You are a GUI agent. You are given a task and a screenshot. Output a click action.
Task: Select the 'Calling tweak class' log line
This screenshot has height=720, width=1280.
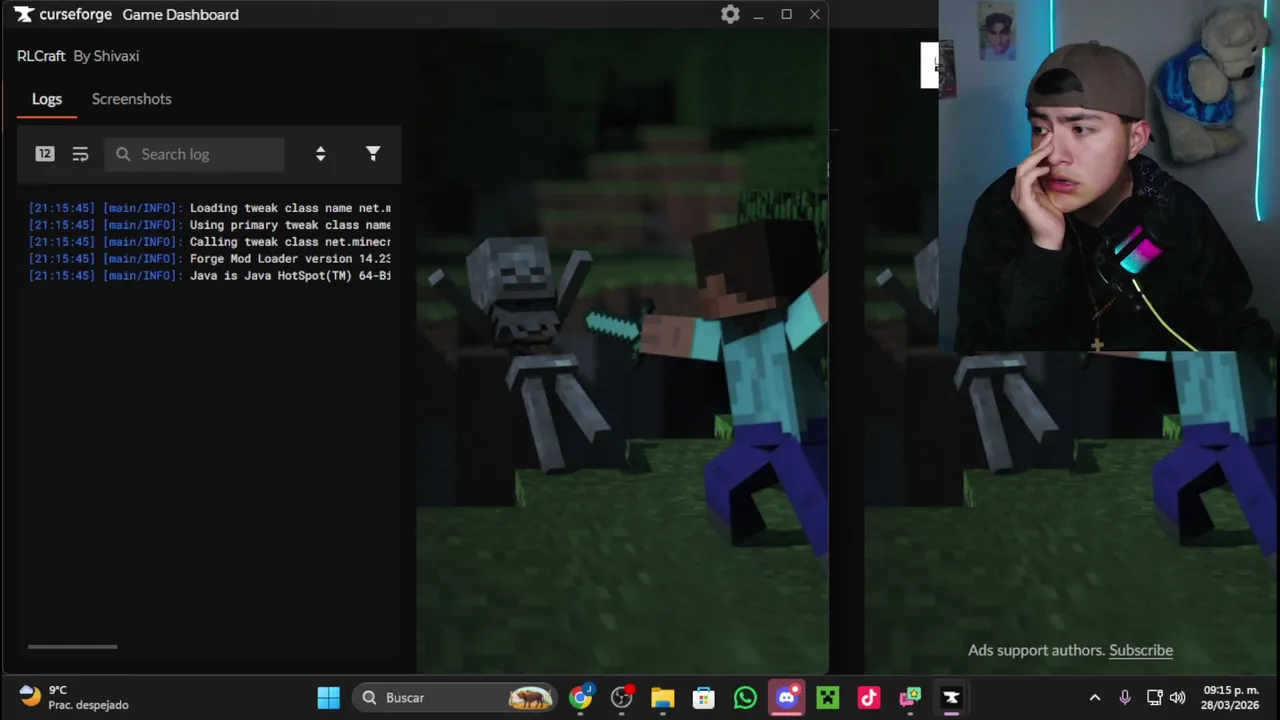(x=210, y=242)
